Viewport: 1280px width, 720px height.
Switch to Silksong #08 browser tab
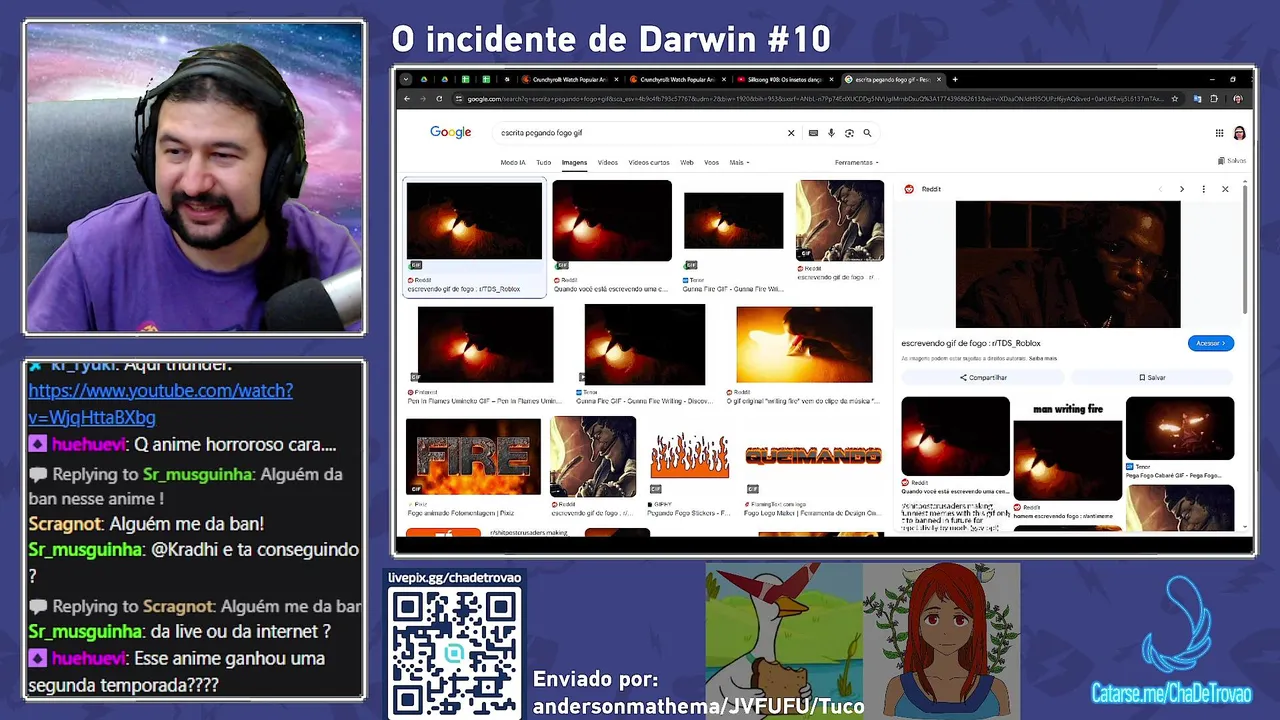pyautogui.click(x=785, y=79)
